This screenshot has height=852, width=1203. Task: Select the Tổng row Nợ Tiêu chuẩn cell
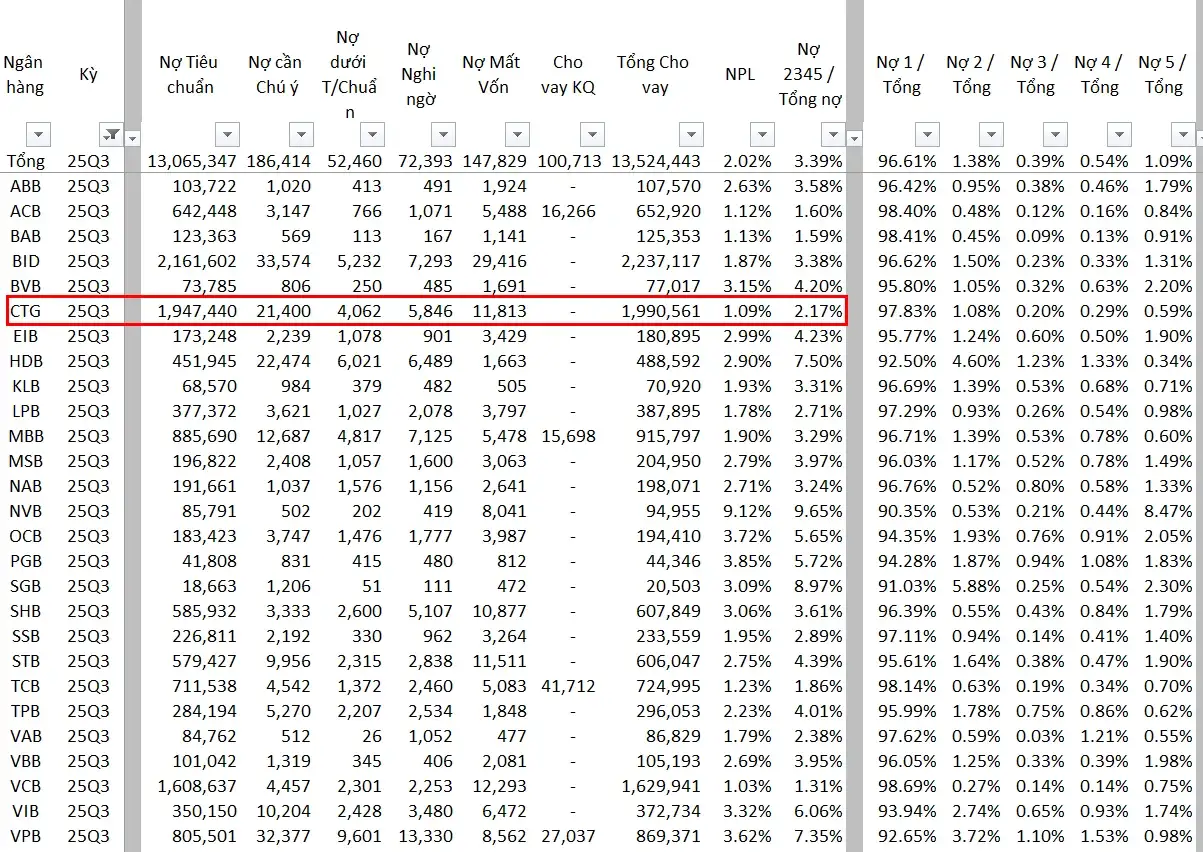[192, 161]
